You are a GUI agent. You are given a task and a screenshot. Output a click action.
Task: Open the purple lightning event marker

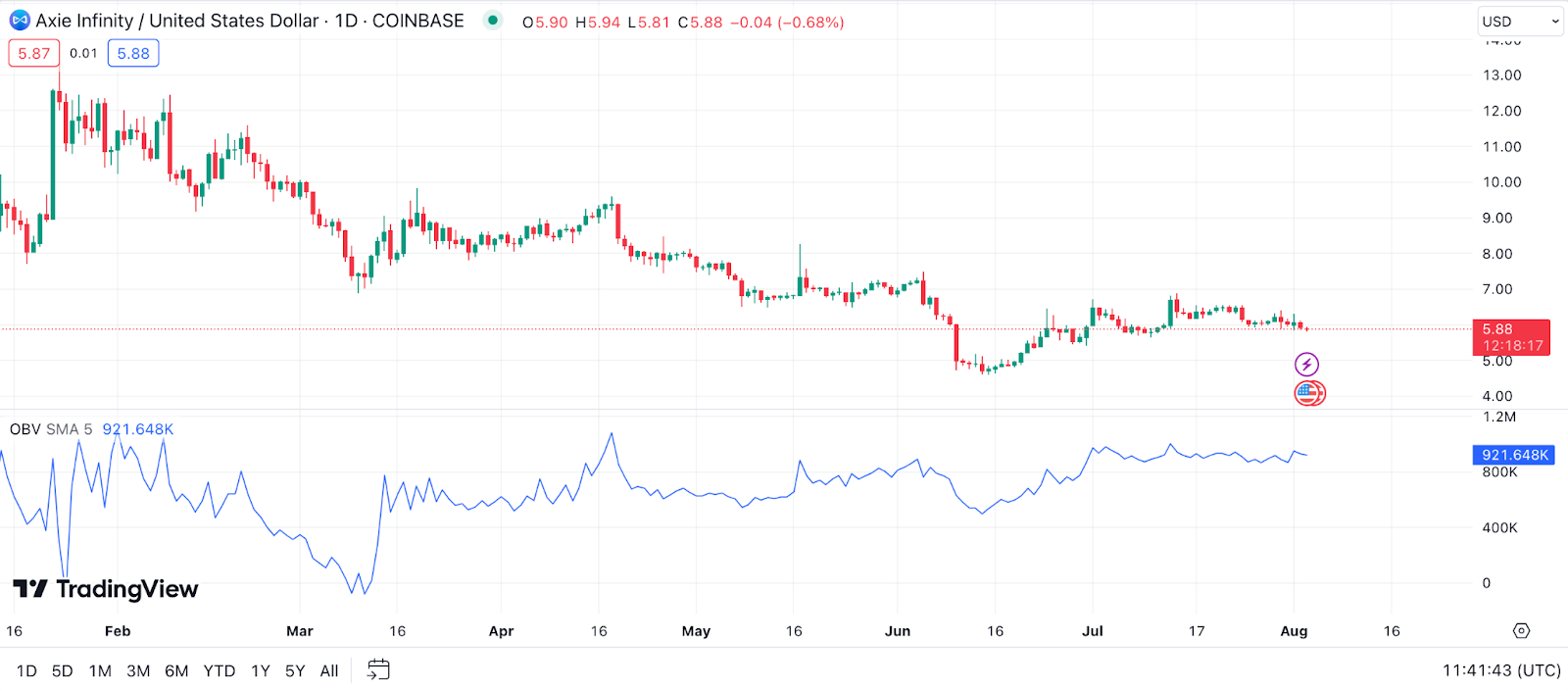[1306, 365]
